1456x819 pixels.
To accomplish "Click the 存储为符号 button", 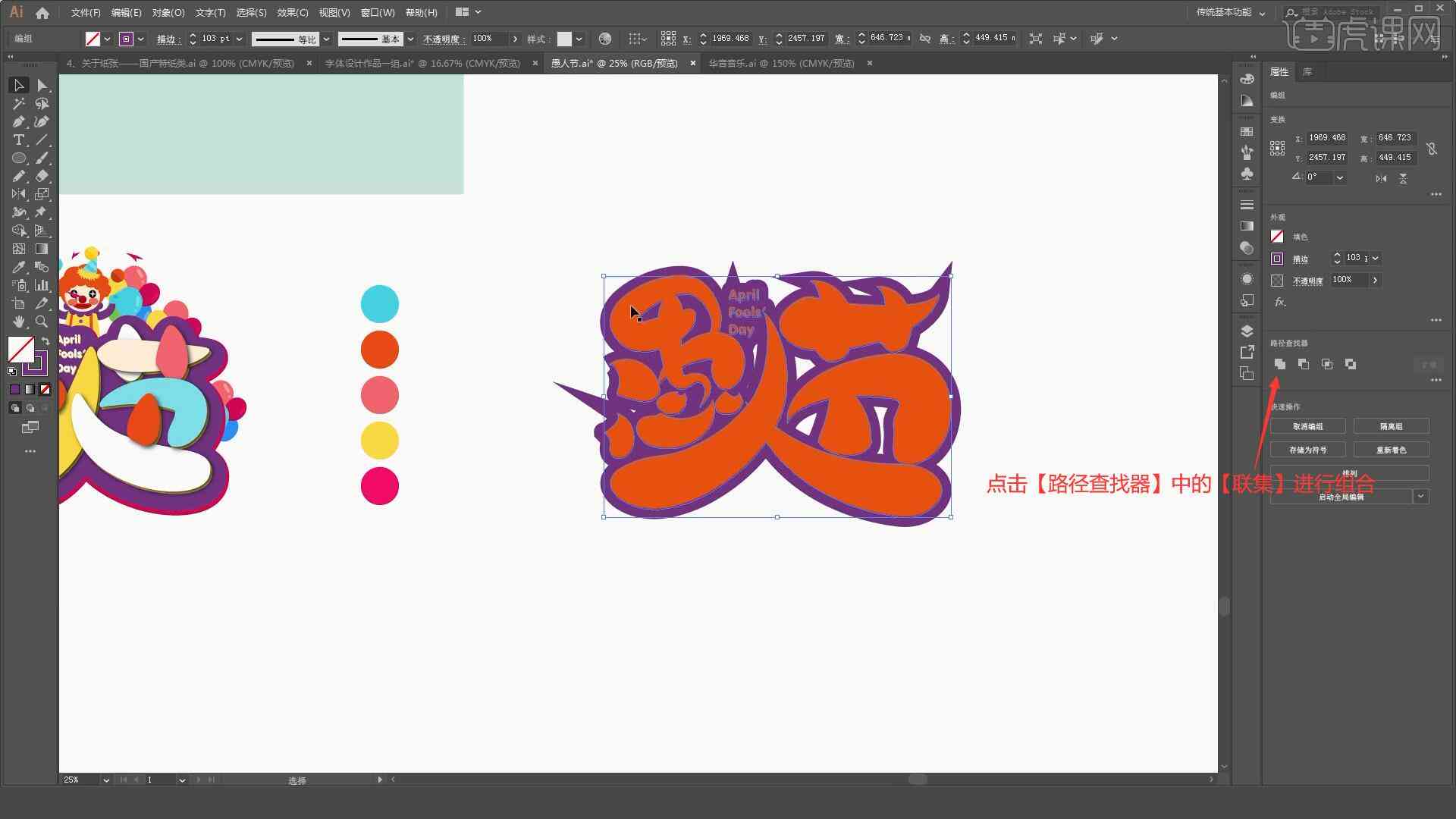I will pyautogui.click(x=1308, y=450).
